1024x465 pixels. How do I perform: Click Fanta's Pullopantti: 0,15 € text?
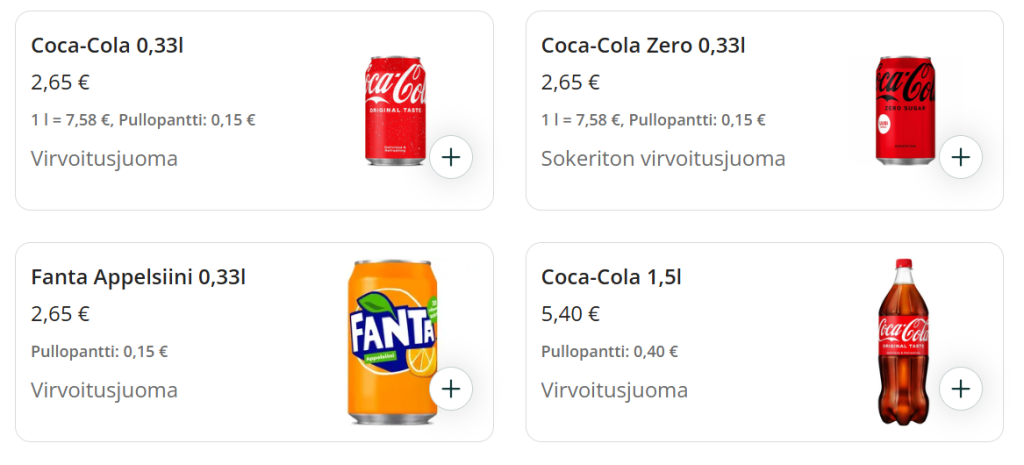click(99, 352)
